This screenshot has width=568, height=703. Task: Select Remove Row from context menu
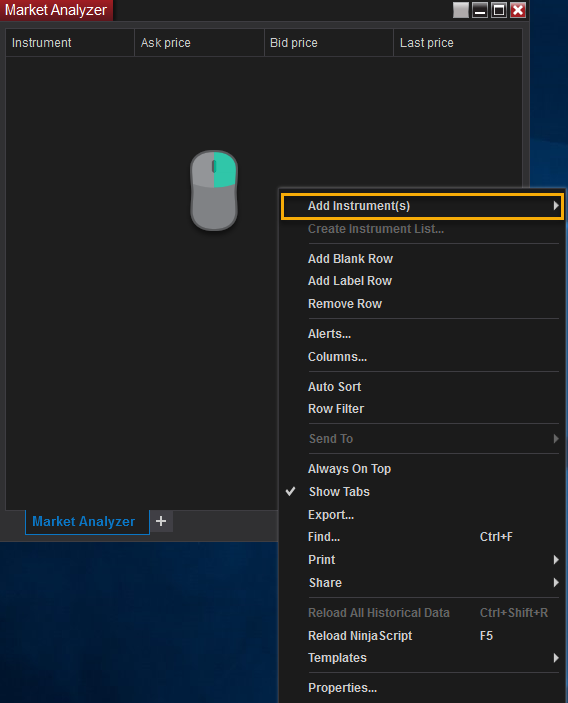click(422, 304)
